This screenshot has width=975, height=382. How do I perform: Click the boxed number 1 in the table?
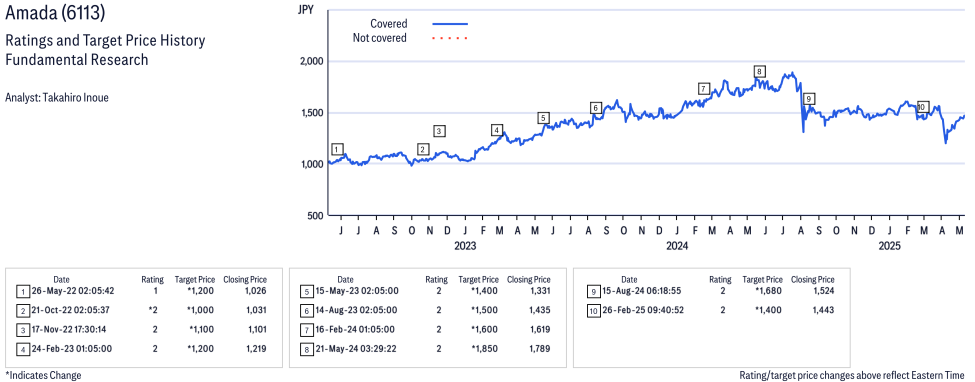pyautogui.click(x=22, y=291)
